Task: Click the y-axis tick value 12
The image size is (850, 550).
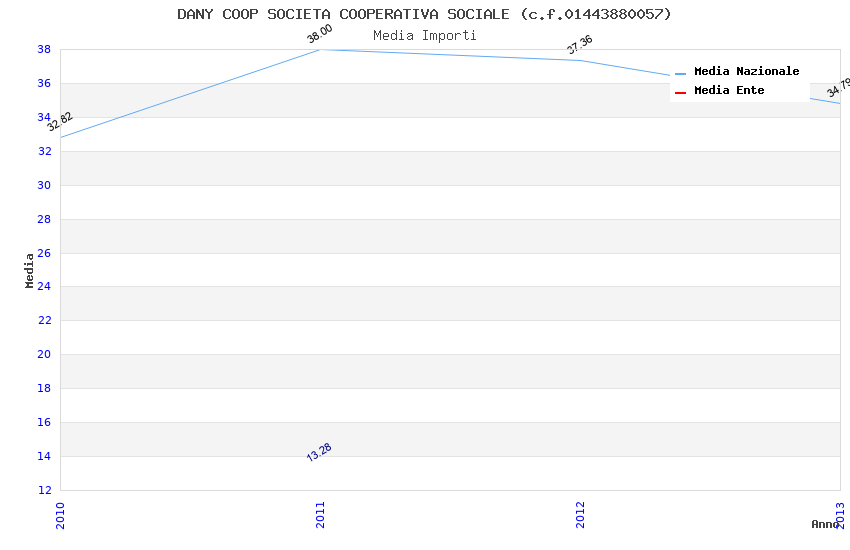Action: point(44,490)
